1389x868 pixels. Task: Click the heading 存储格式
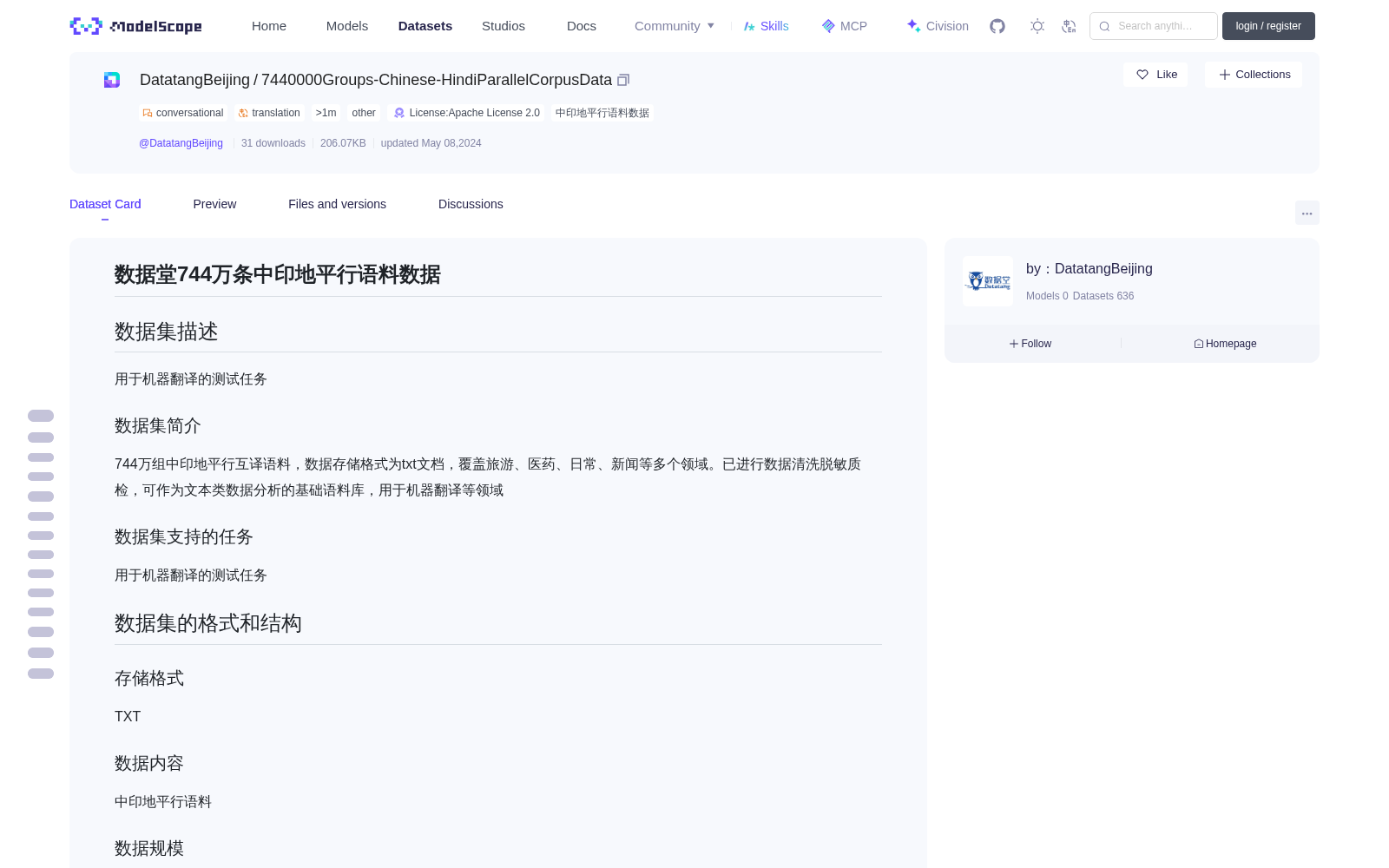coord(149,679)
